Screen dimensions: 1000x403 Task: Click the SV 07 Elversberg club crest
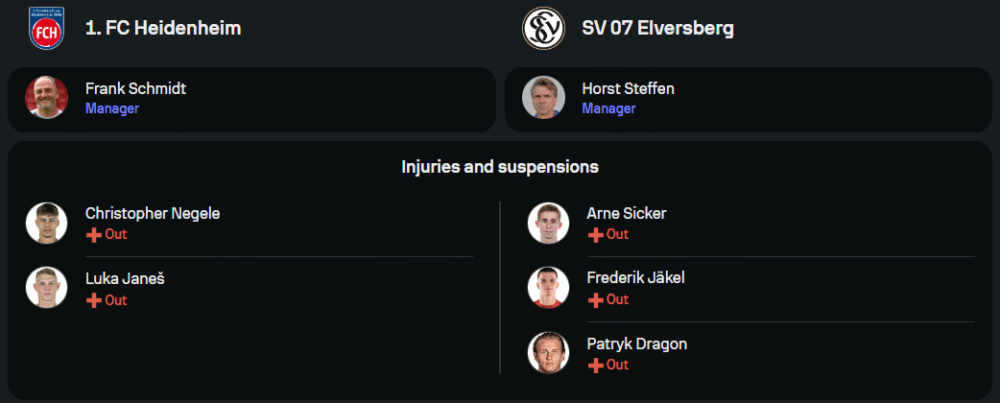click(x=544, y=28)
